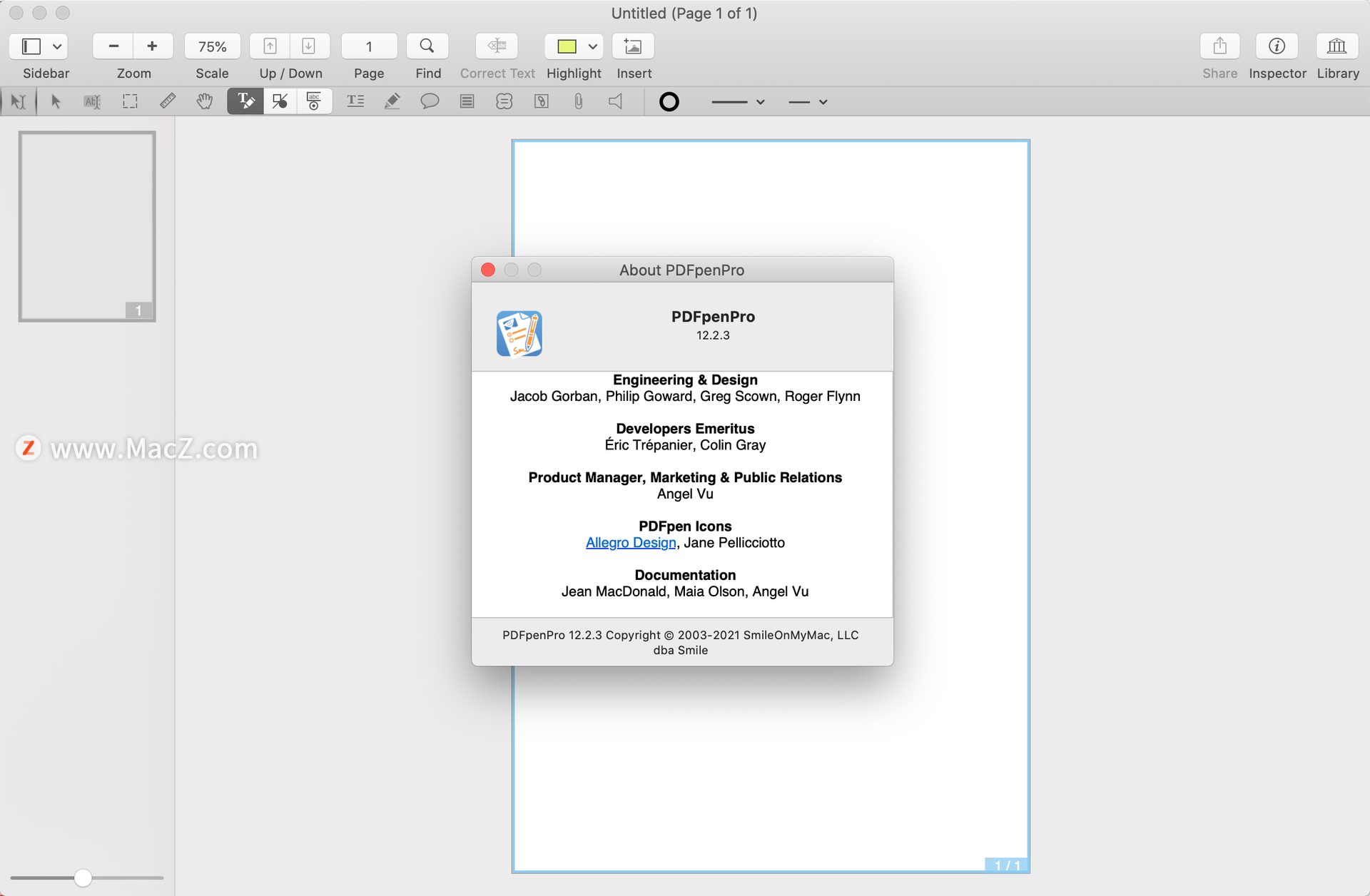1370x896 pixels.
Task: Open the Insert image menu
Action: [633, 46]
